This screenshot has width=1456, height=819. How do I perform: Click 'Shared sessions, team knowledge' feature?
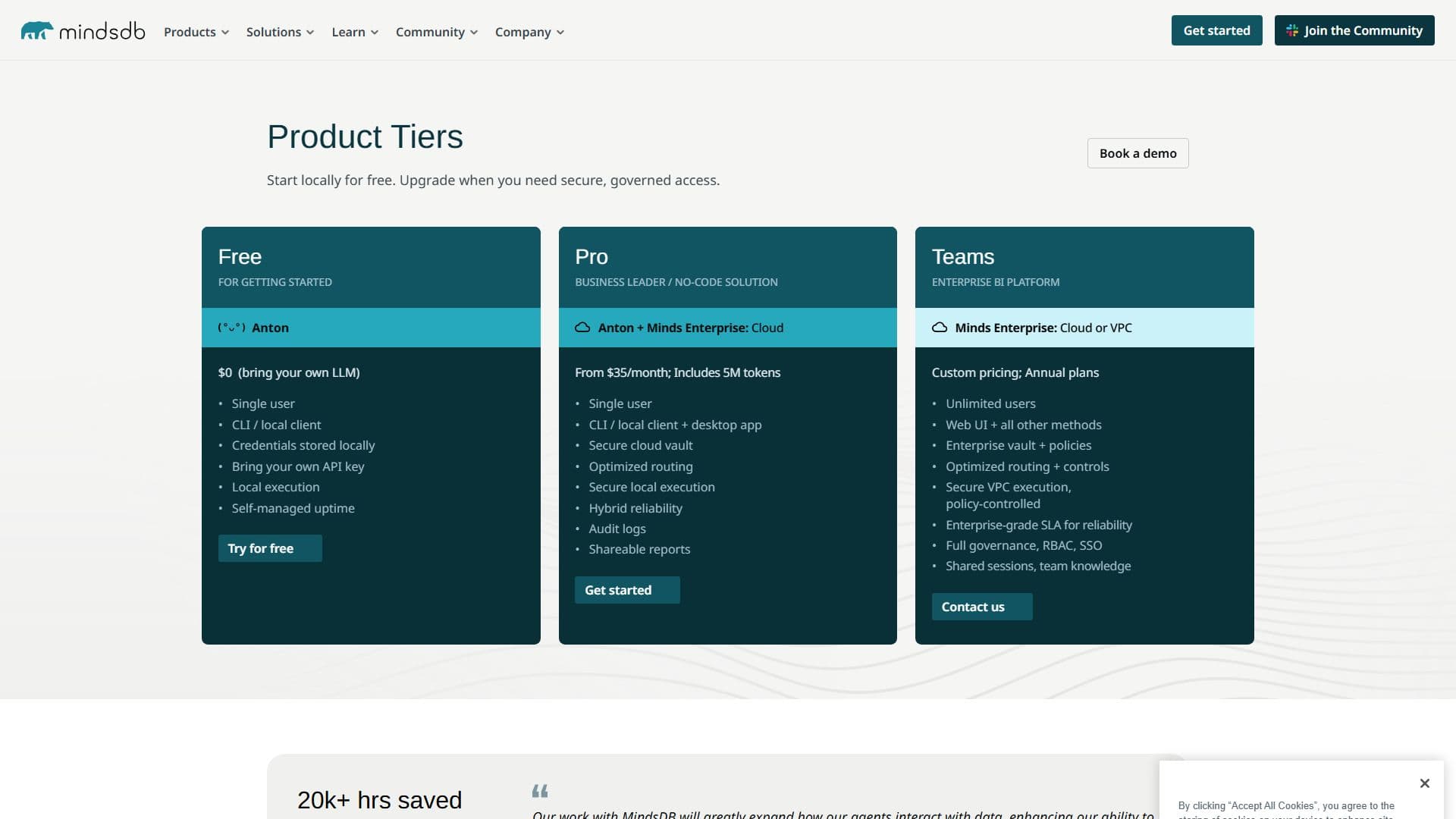pos(1038,566)
